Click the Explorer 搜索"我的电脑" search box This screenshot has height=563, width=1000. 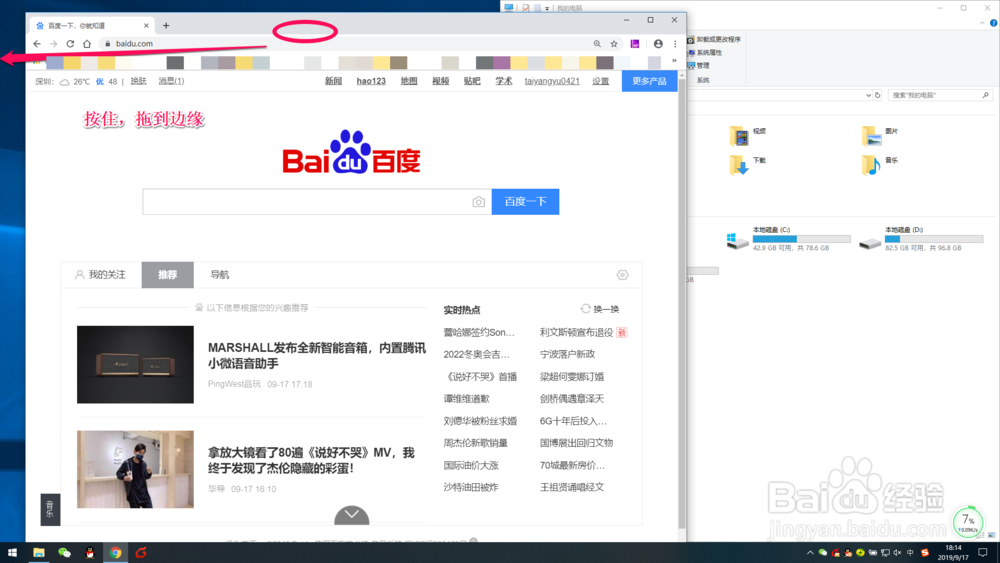[x=939, y=95]
